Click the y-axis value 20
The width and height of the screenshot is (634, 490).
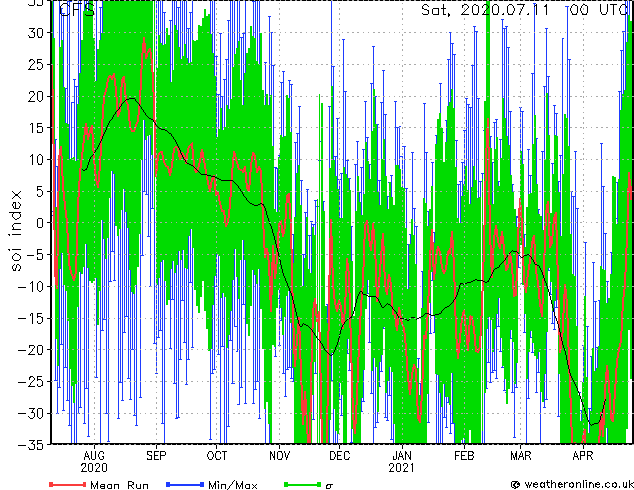tap(35, 96)
